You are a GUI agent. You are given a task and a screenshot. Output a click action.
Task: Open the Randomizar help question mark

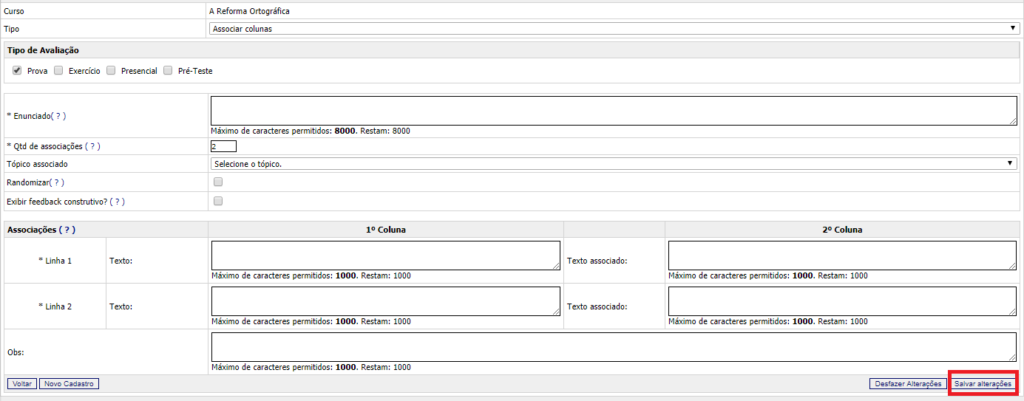point(58,183)
